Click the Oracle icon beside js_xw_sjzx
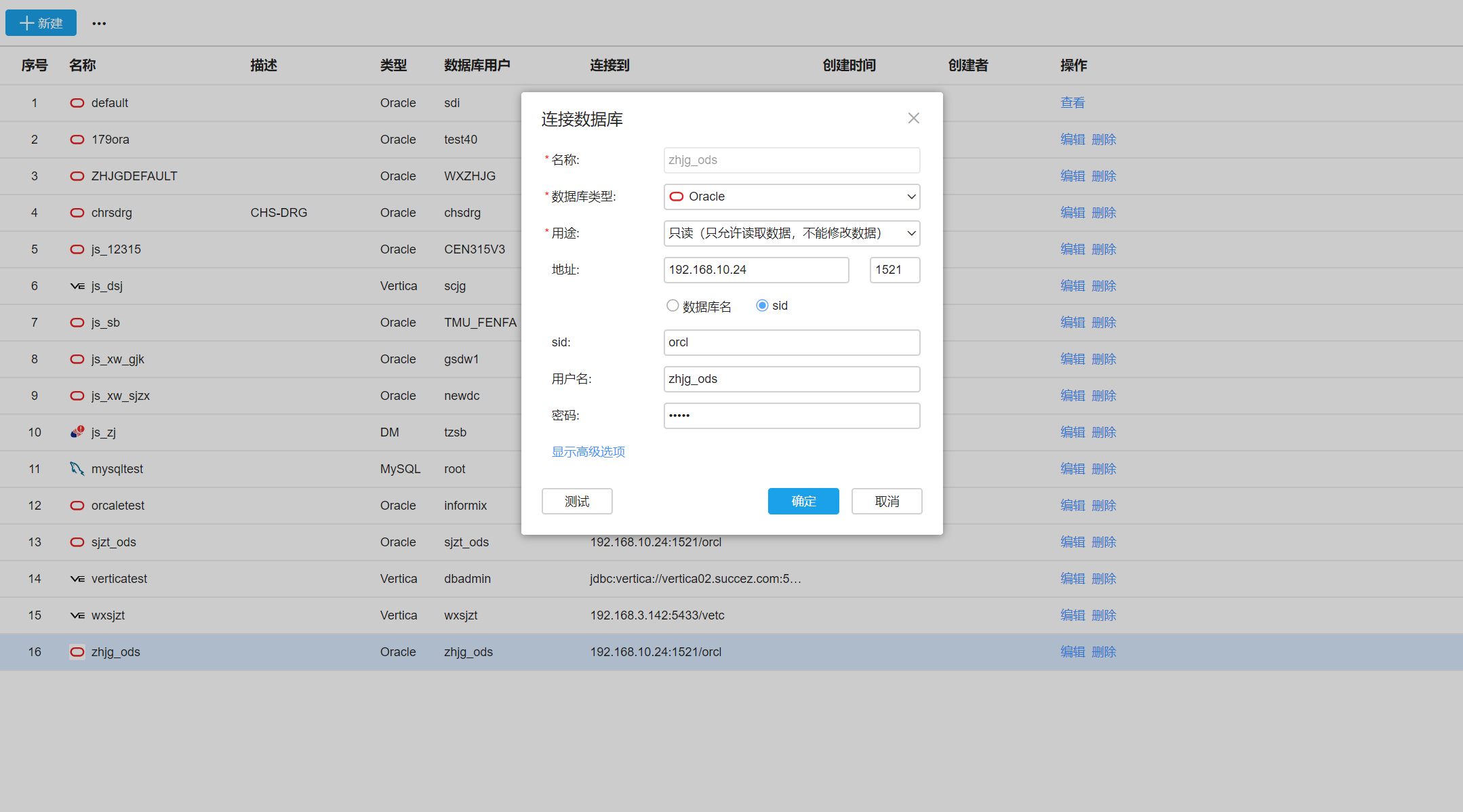The height and width of the screenshot is (812, 1463). pos(77,396)
